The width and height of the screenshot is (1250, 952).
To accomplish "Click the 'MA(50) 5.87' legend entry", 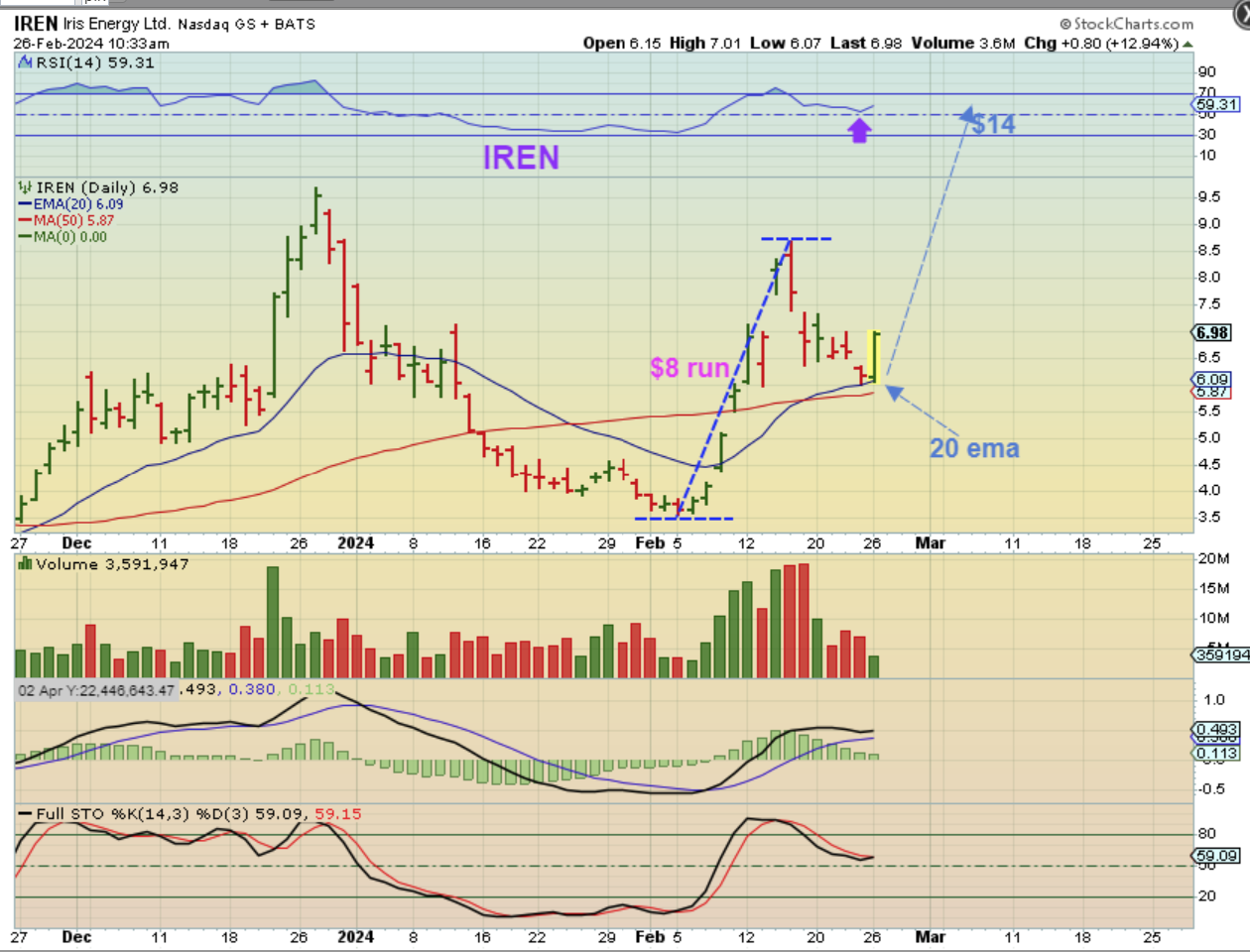I will 74,220.
